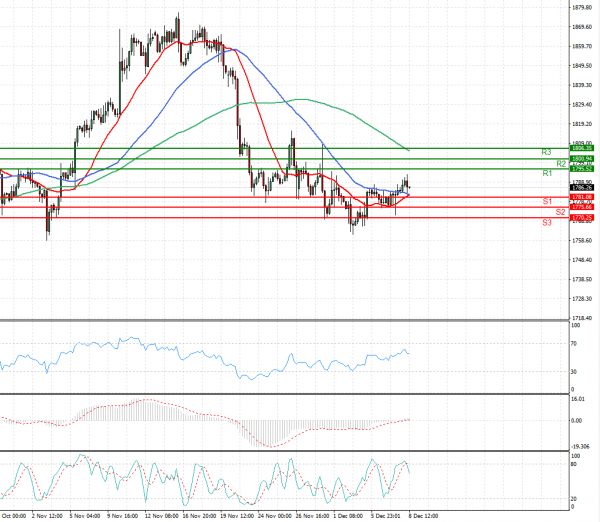Click the MACD scale value -19.306
Image resolution: width=600 pixels, height=522 pixels.
(x=580, y=447)
